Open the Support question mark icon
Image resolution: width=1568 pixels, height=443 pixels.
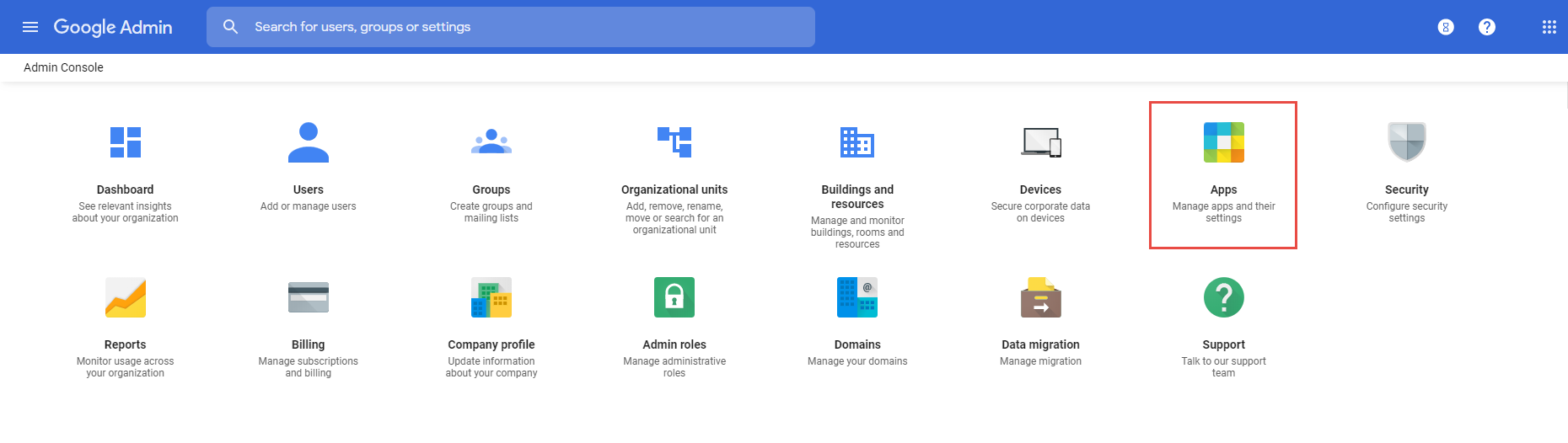coord(1224,297)
